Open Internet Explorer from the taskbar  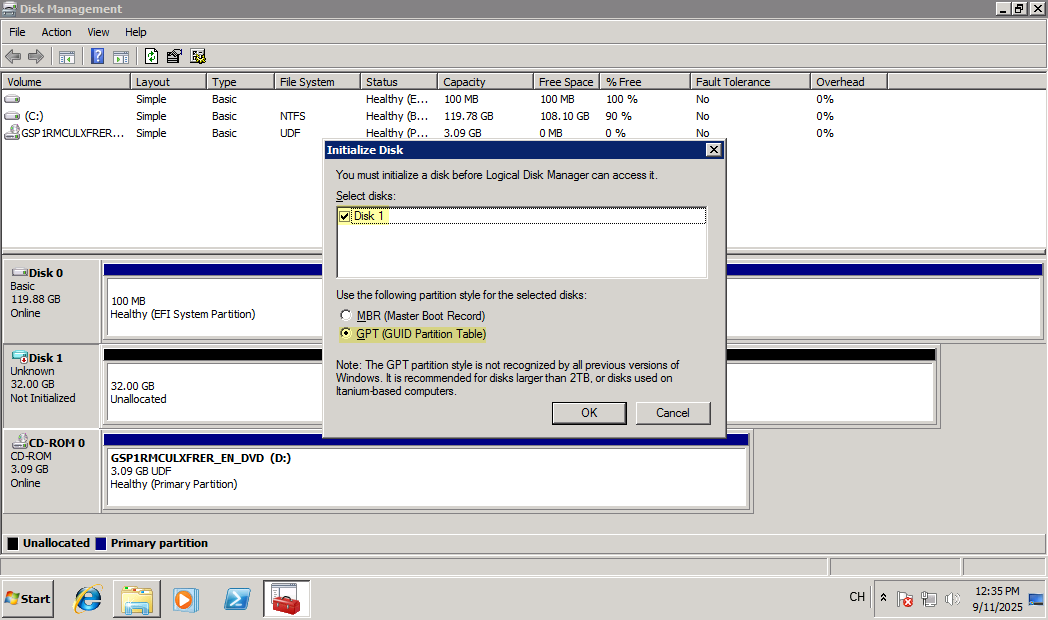[89, 599]
